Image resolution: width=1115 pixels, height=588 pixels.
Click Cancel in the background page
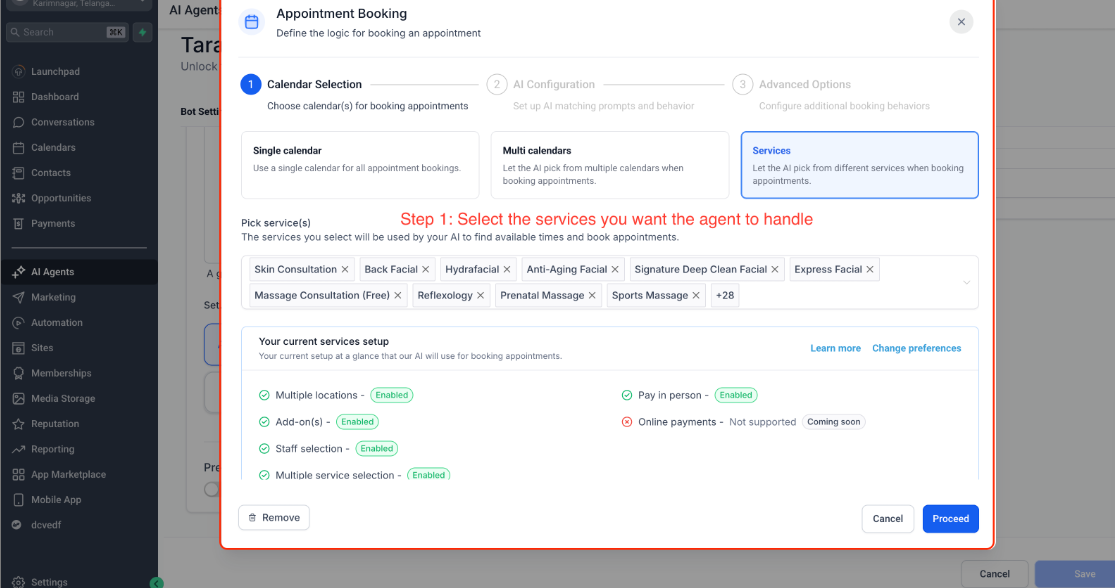click(994, 574)
